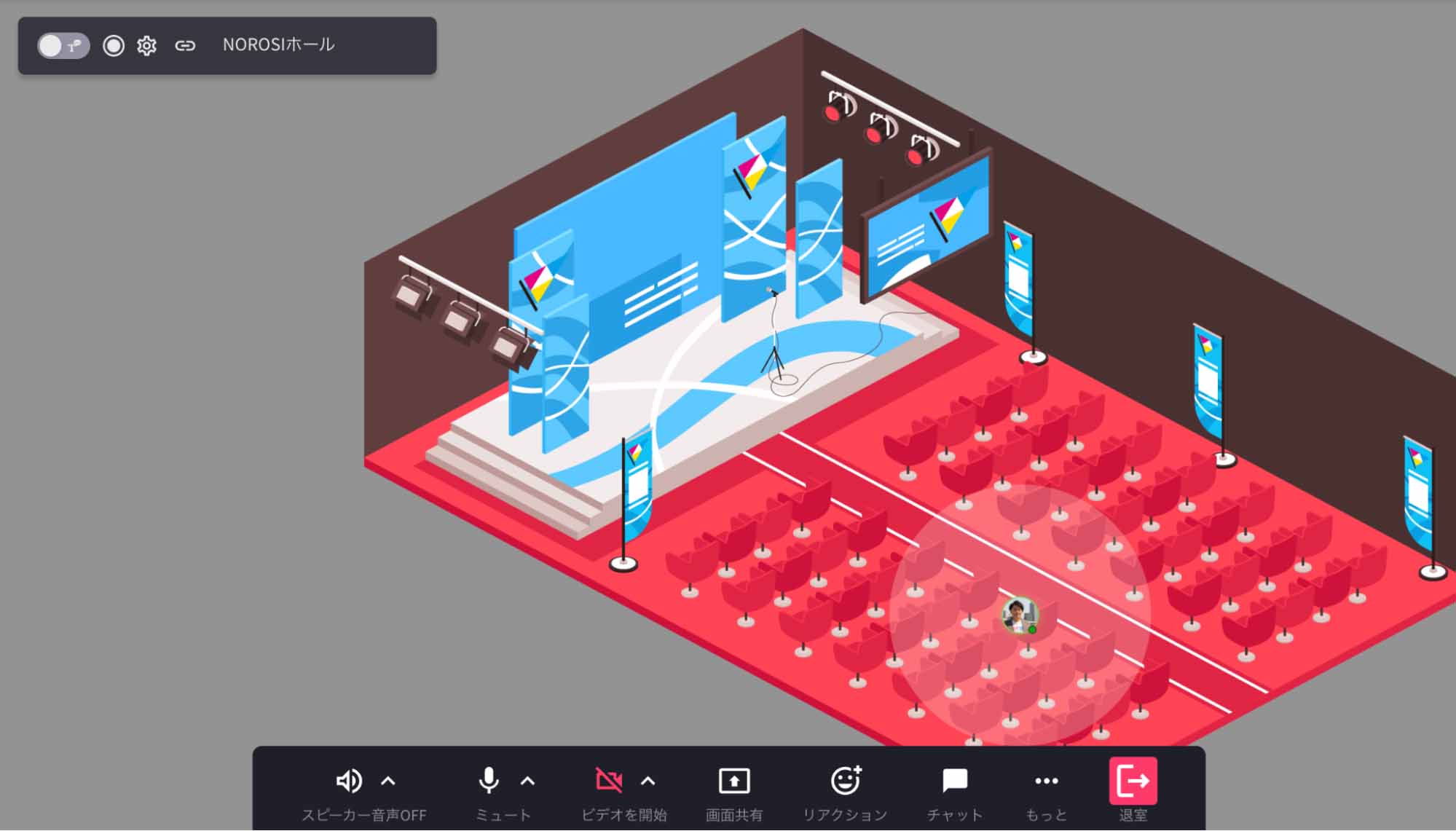This screenshot has height=831, width=1456.
Task: Open reactions using the リアクション smiley icon
Action: click(845, 781)
